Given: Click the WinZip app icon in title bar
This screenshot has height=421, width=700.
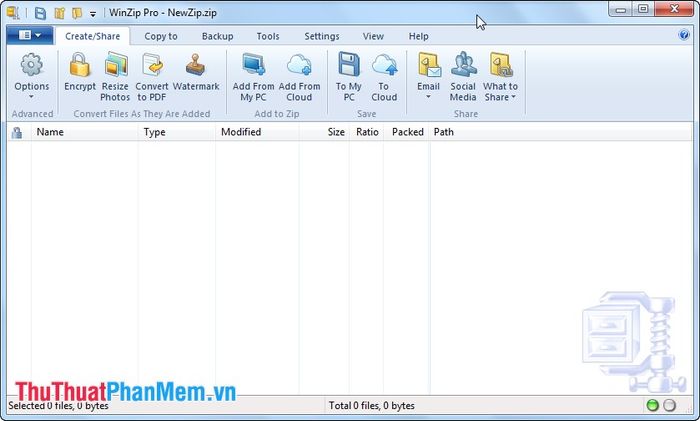Looking at the screenshot, I should [x=13, y=13].
